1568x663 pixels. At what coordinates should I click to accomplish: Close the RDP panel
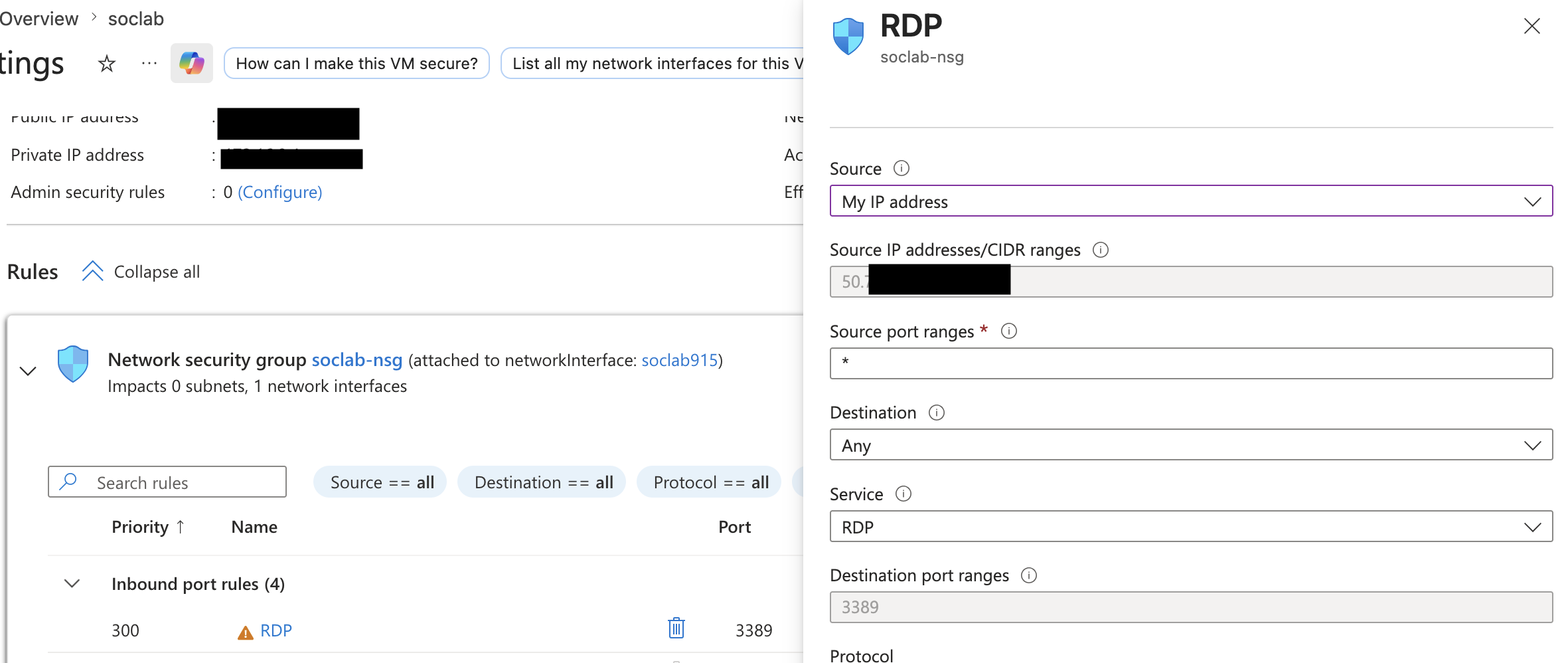[x=1532, y=26]
